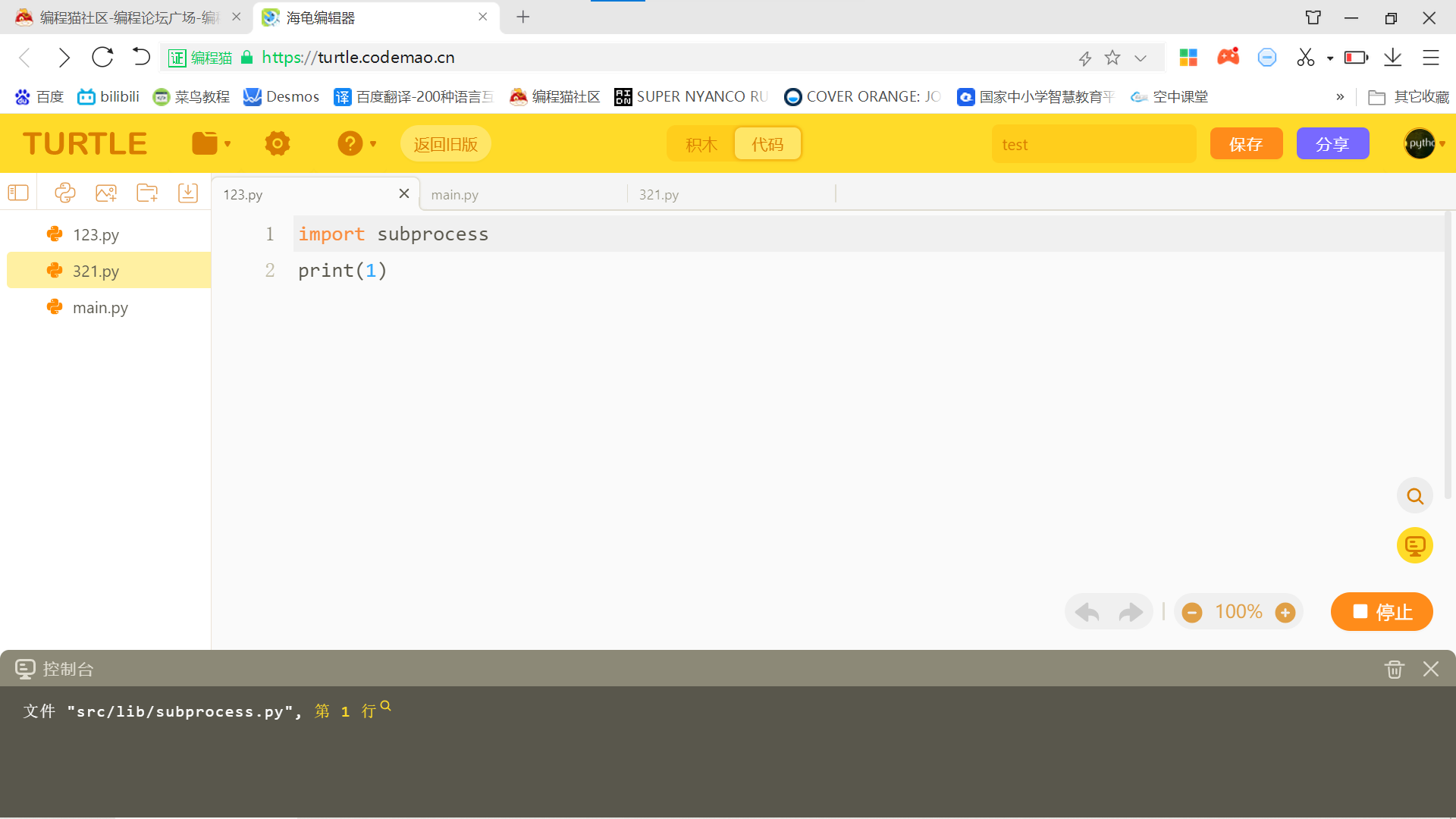1456x819 pixels.
Task: Expand the help menu dropdown arrow
Action: [x=373, y=144]
